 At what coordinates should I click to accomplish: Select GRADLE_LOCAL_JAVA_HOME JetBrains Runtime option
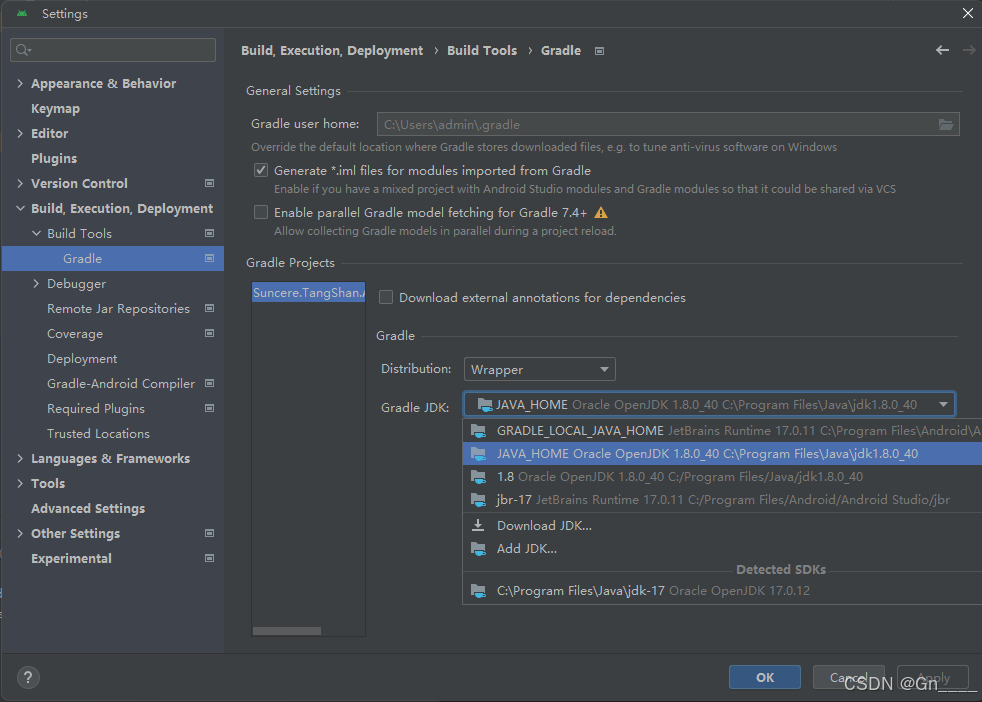[x=722, y=431]
